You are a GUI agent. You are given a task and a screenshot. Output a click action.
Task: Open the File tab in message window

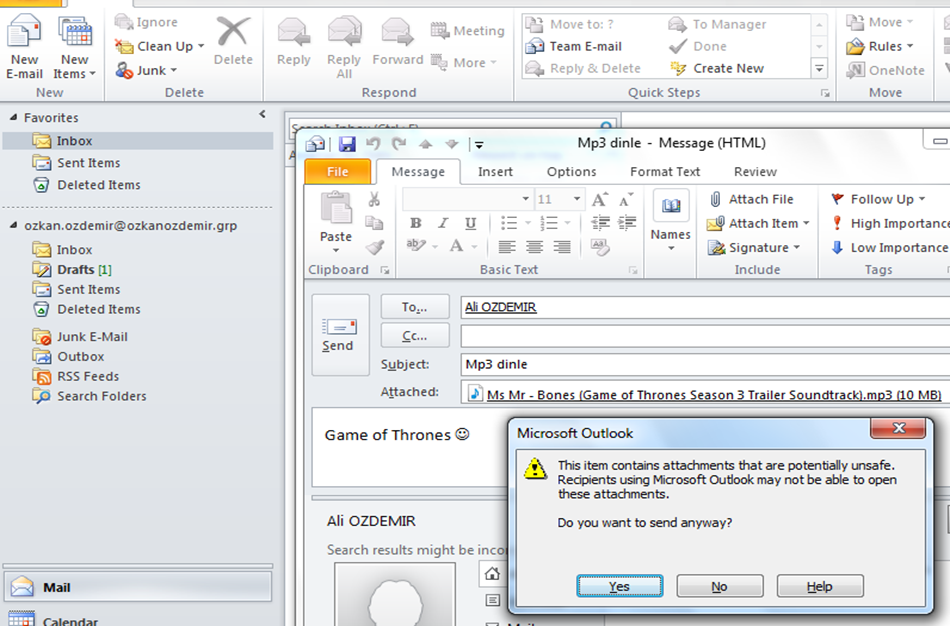point(337,171)
